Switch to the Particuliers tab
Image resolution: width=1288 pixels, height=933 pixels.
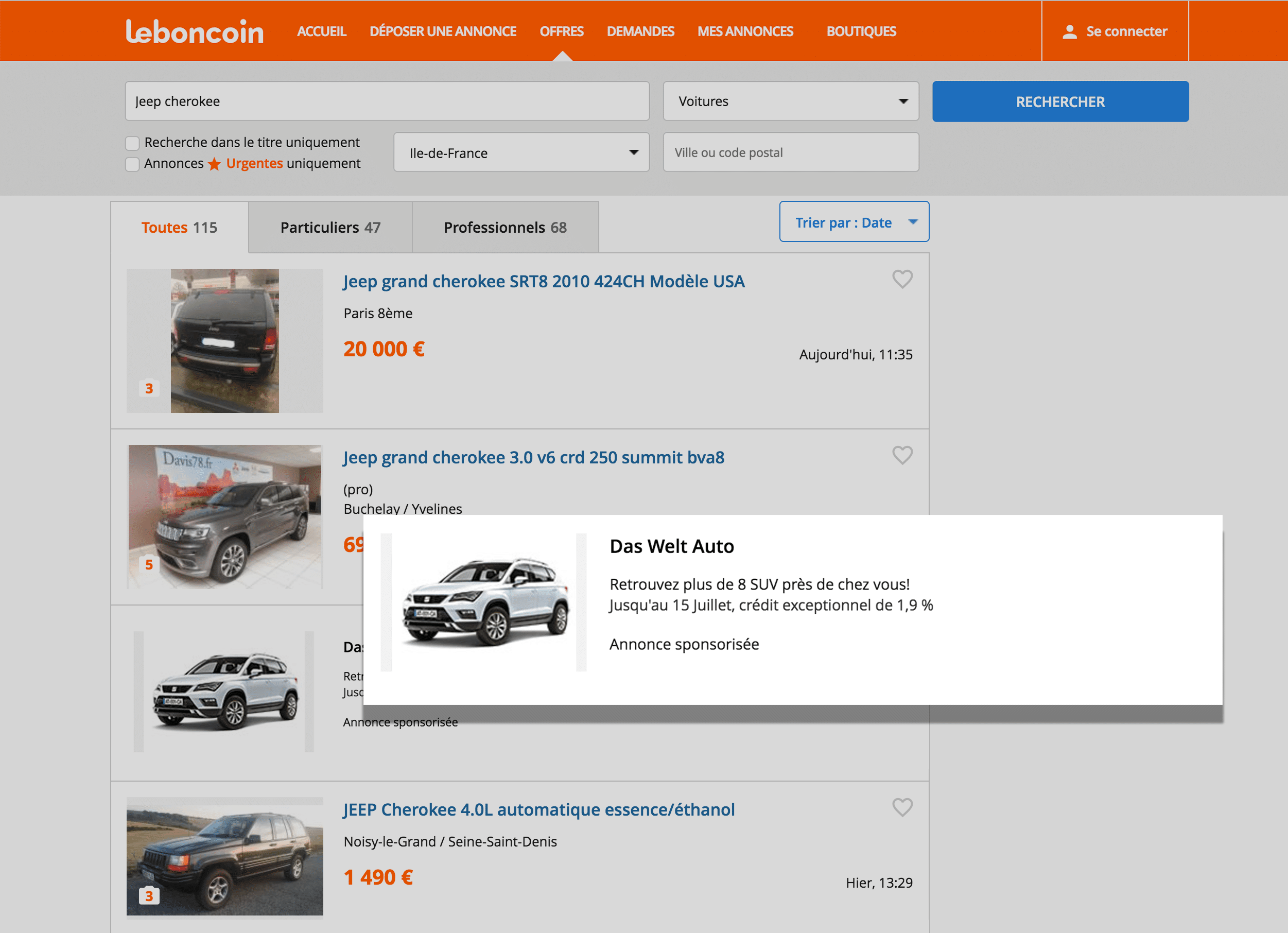pyautogui.click(x=330, y=228)
